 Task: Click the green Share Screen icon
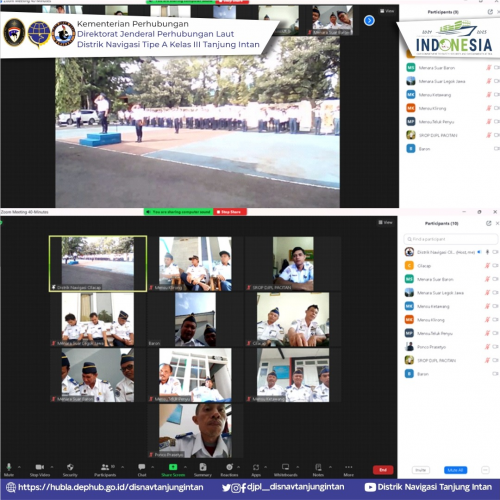tap(173, 467)
